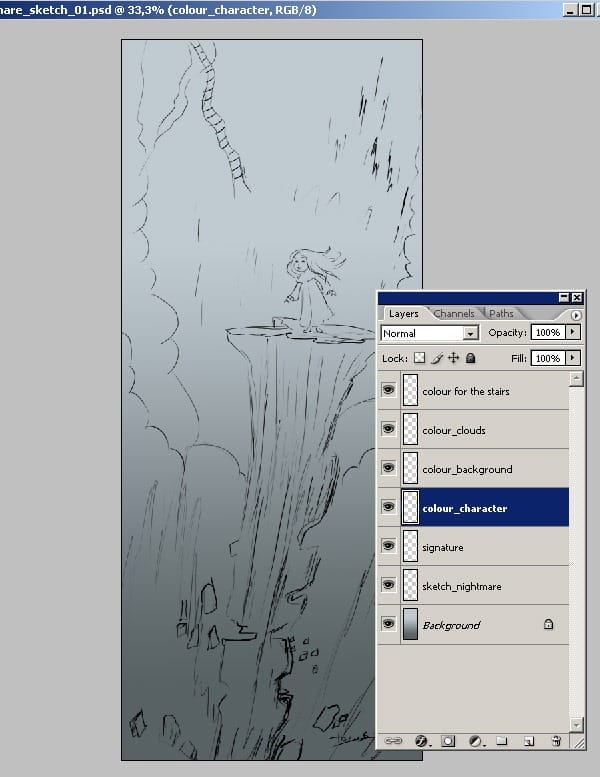Switch to the Paths tab
600x777 pixels.
coord(501,314)
